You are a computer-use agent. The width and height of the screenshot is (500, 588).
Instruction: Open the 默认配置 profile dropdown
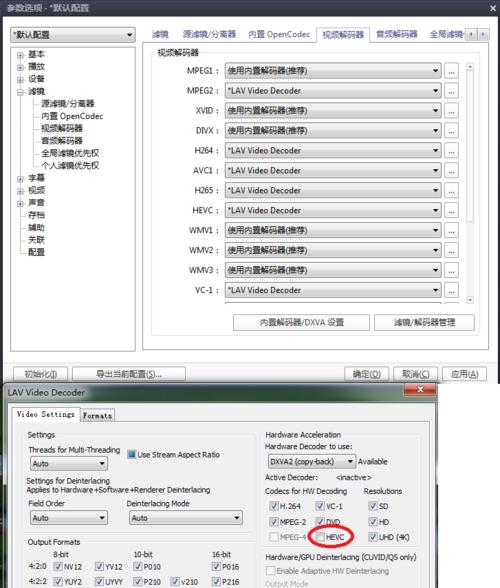click(73, 35)
